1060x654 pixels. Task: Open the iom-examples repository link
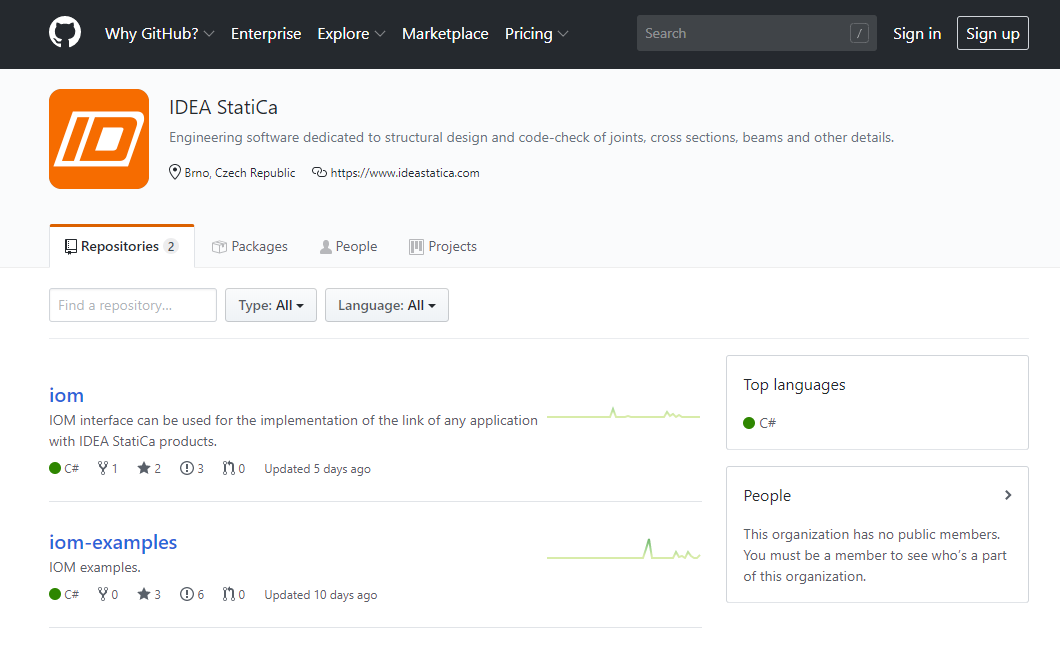(x=112, y=542)
